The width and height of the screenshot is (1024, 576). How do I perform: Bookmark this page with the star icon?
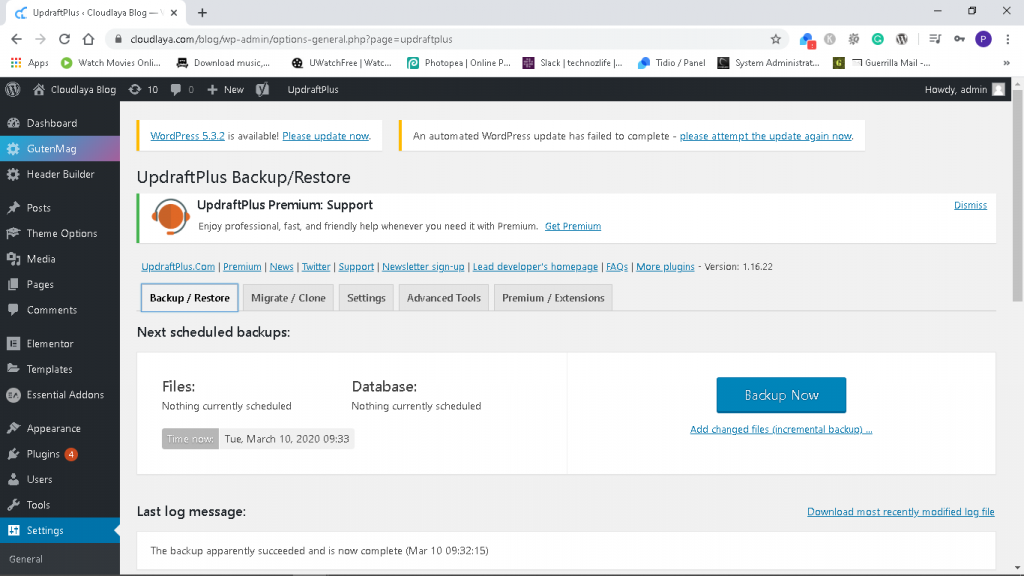[x=776, y=39]
